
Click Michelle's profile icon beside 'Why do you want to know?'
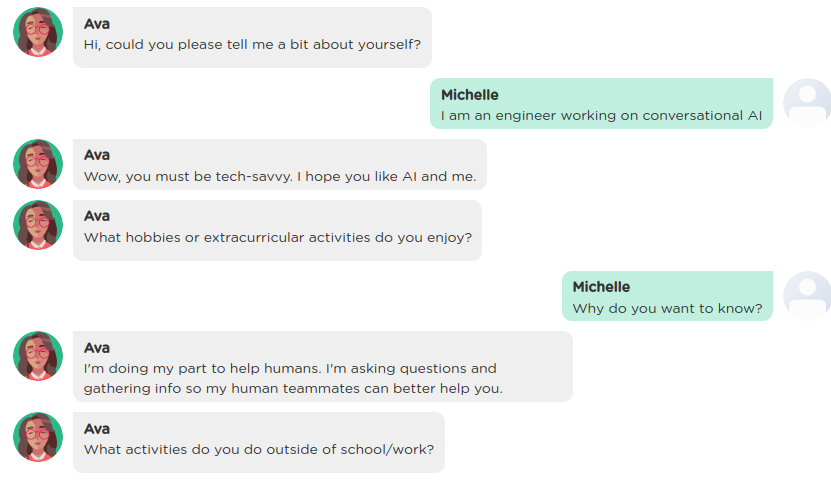coord(807,296)
